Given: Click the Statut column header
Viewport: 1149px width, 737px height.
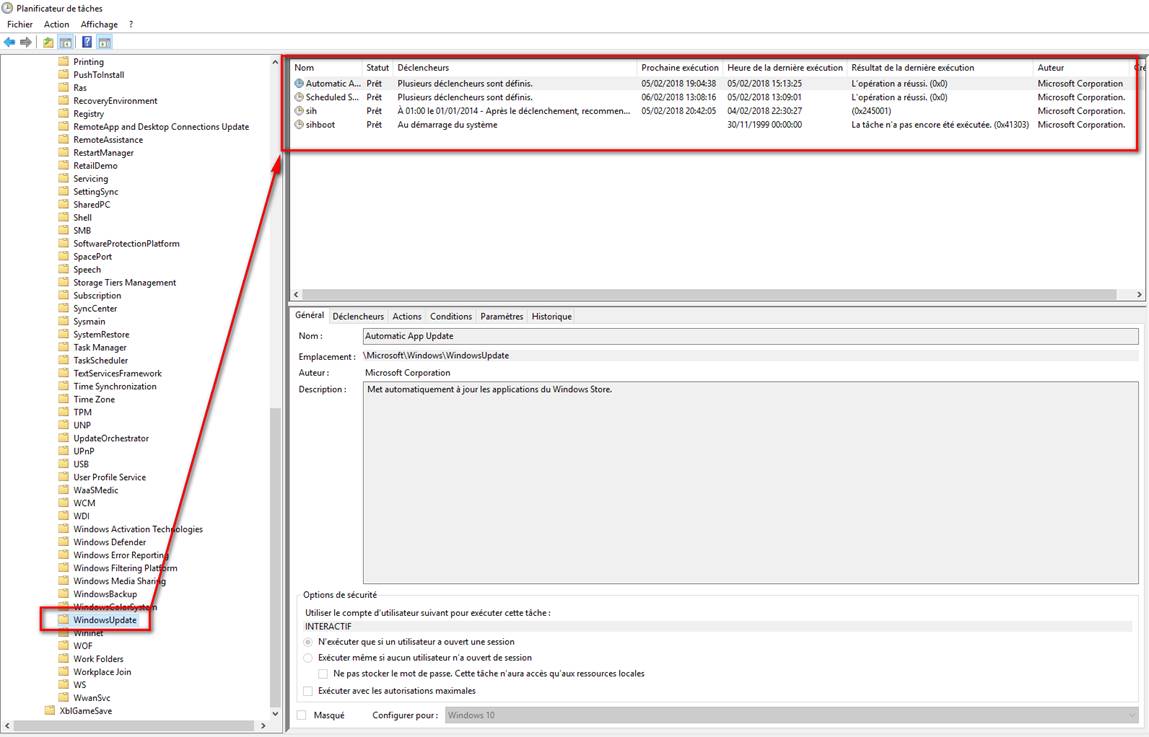Looking at the screenshot, I should 377,67.
